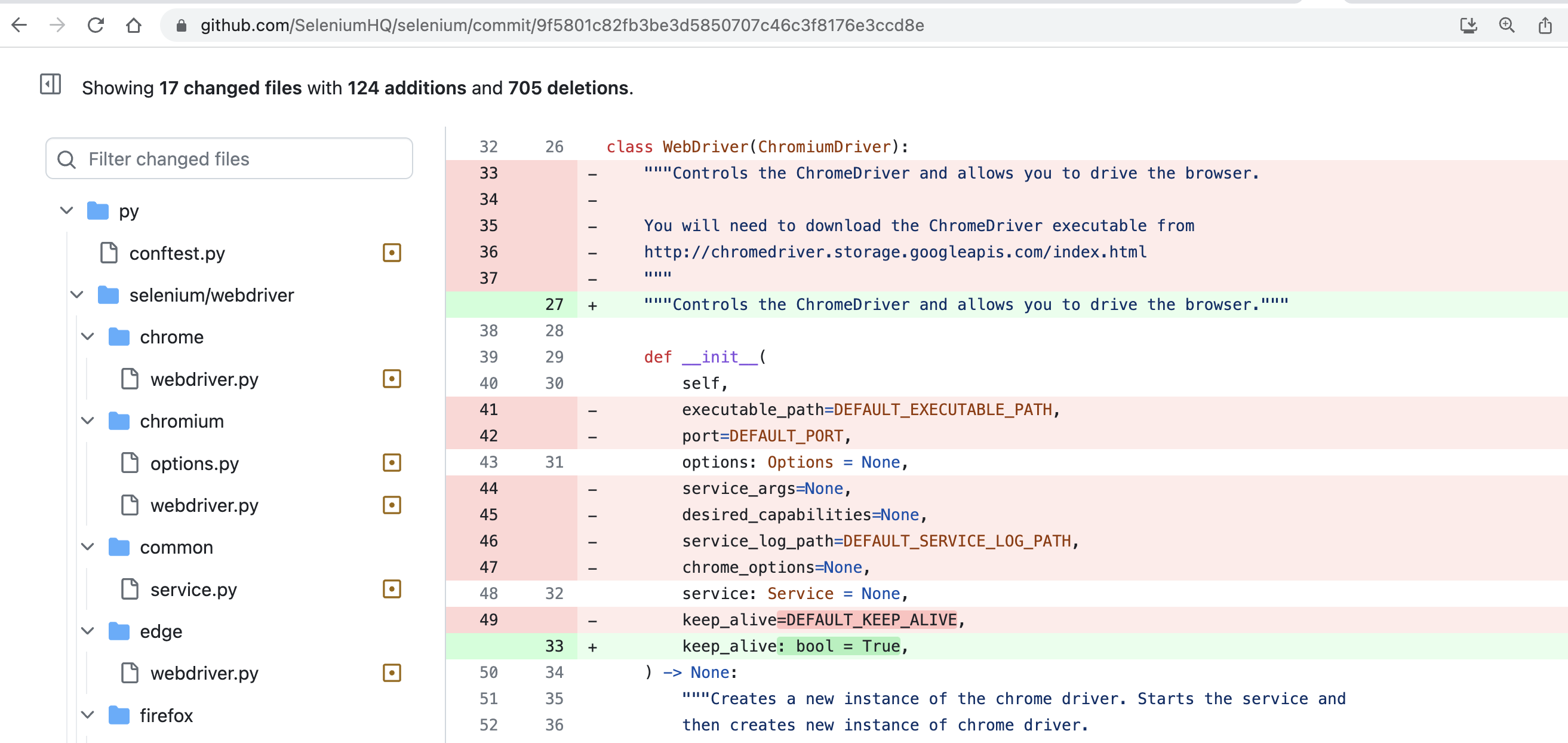Open service.py under common folder
The height and width of the screenshot is (743, 1568).
point(193,589)
